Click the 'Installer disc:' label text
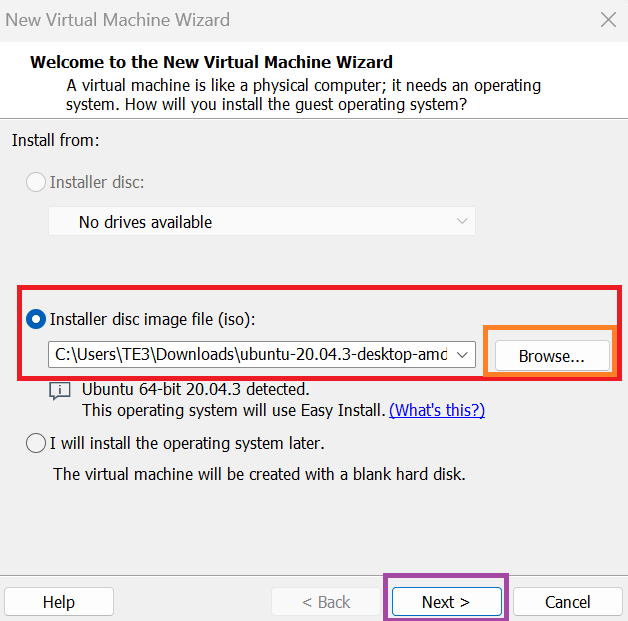Screen dimensions: 628x621 [97, 183]
